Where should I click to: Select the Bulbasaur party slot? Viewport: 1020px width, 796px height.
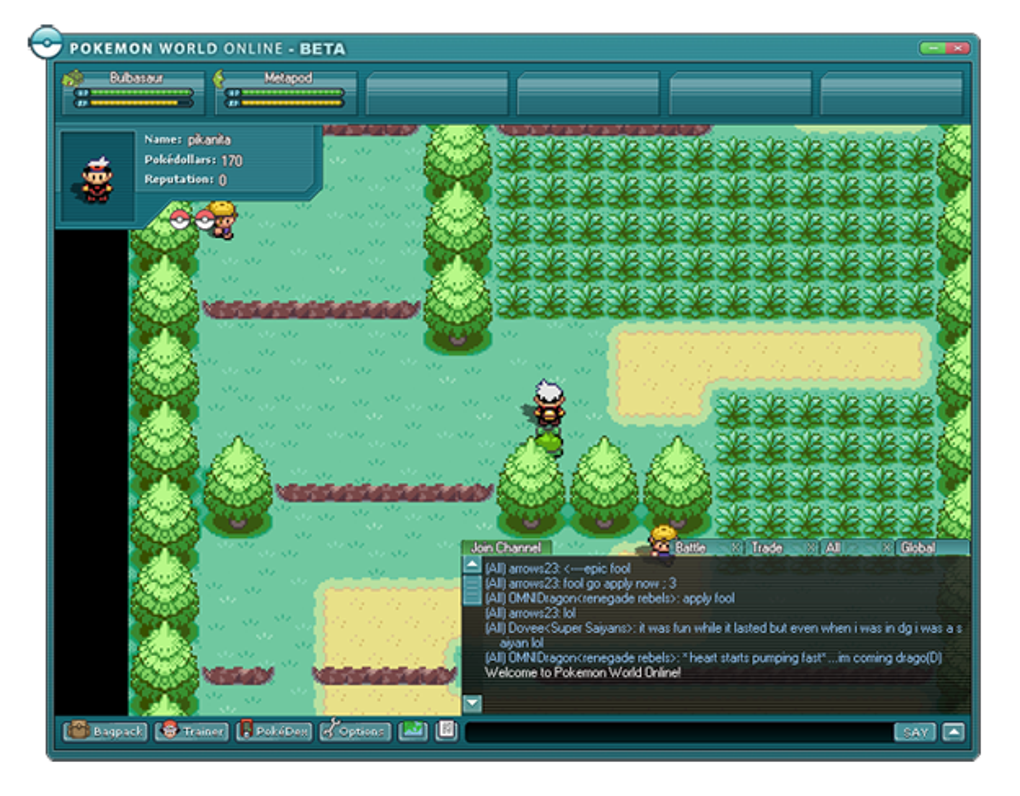(133, 92)
